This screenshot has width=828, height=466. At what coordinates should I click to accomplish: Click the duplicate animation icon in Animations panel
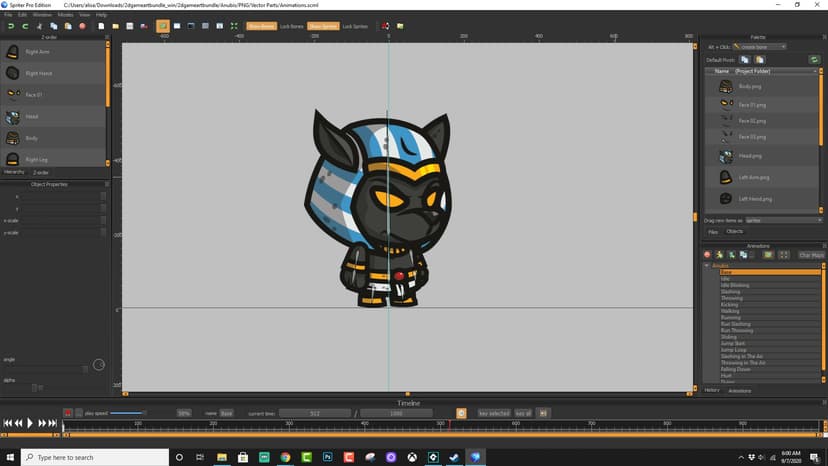pos(744,255)
